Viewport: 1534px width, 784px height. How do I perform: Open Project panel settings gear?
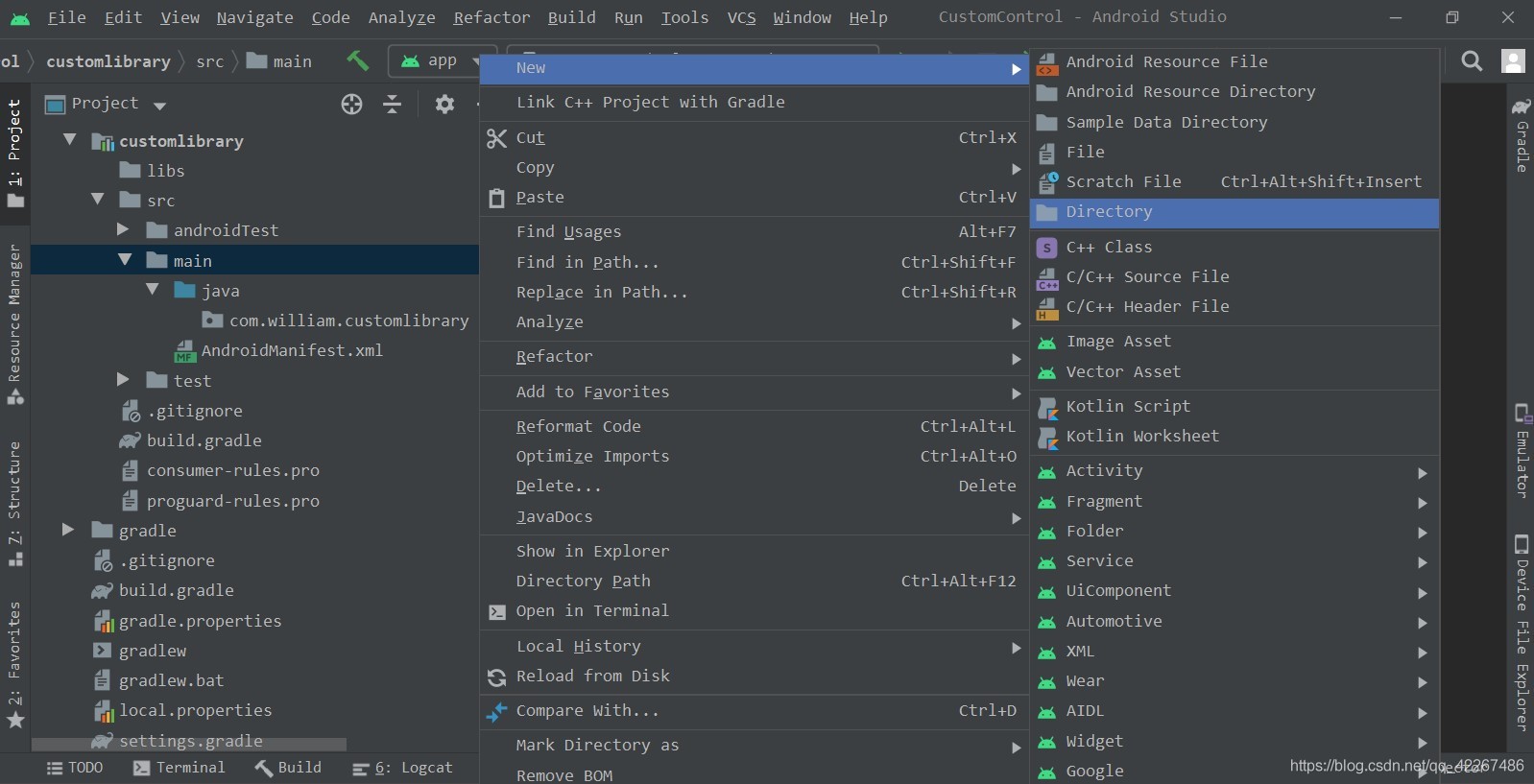[444, 104]
